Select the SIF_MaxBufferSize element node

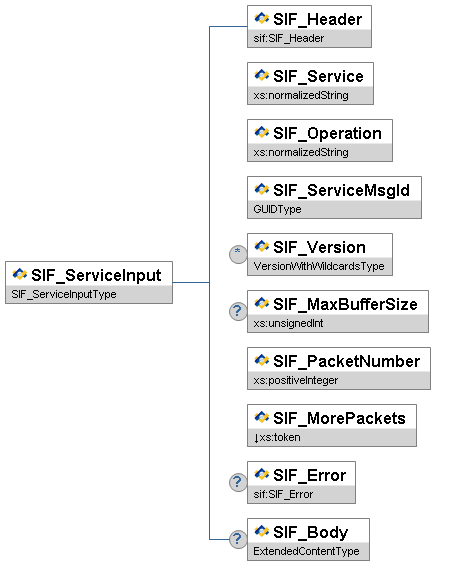coord(338,311)
